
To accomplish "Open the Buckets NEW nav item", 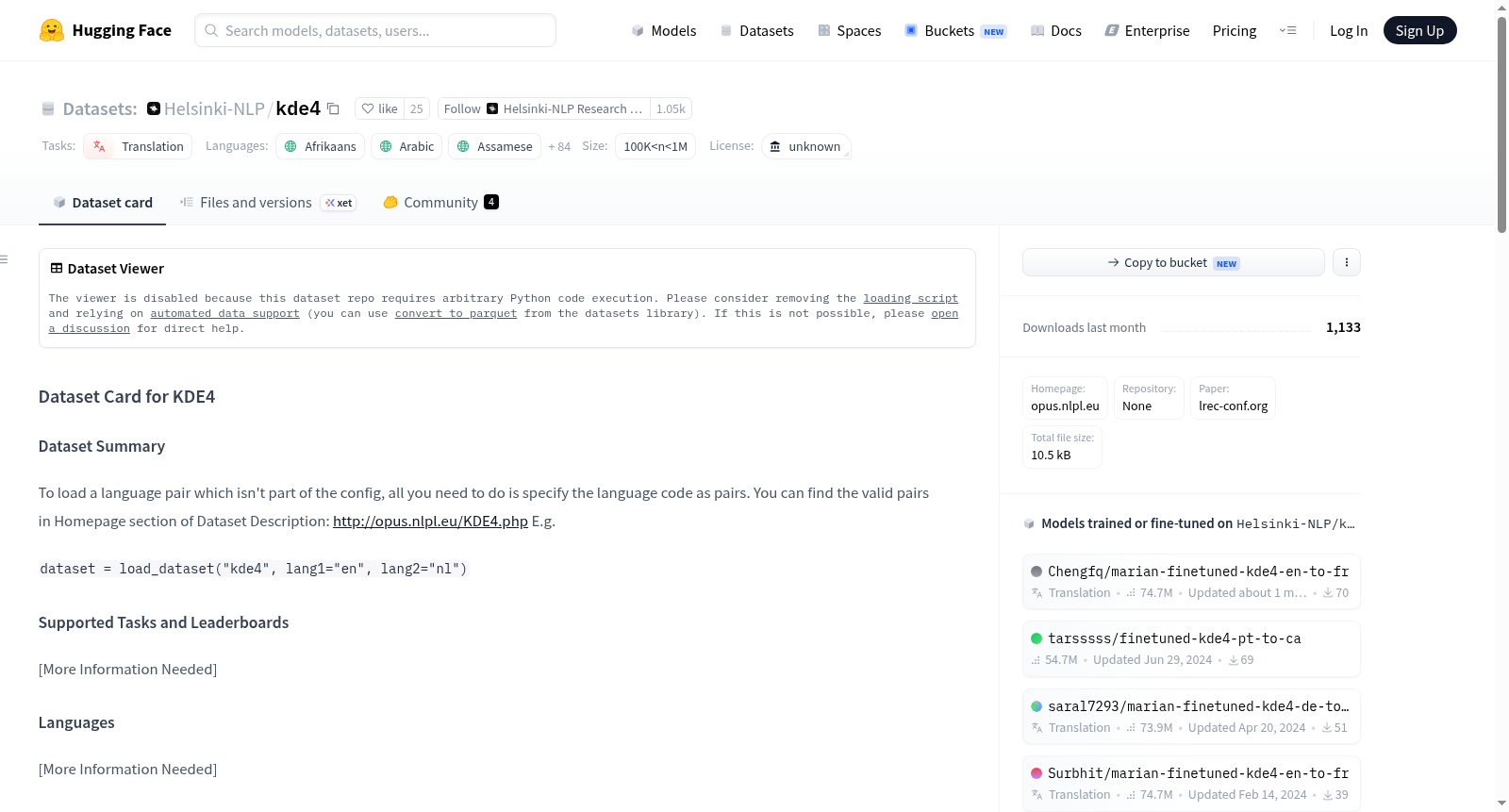I will [955, 30].
